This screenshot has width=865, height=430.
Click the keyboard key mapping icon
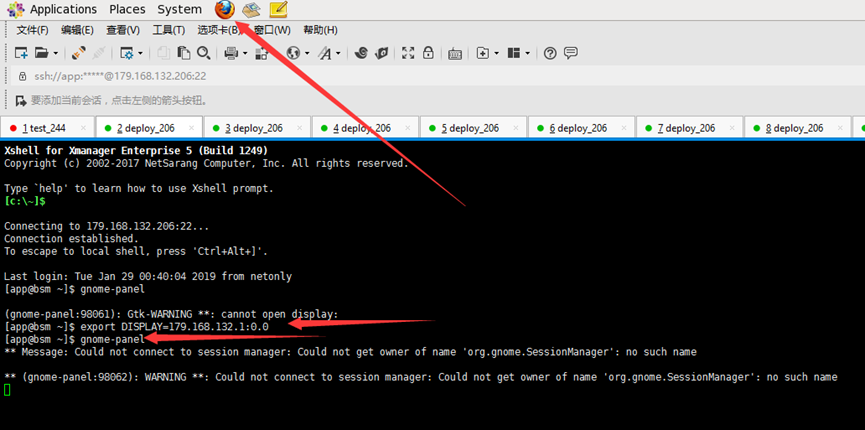pos(455,54)
